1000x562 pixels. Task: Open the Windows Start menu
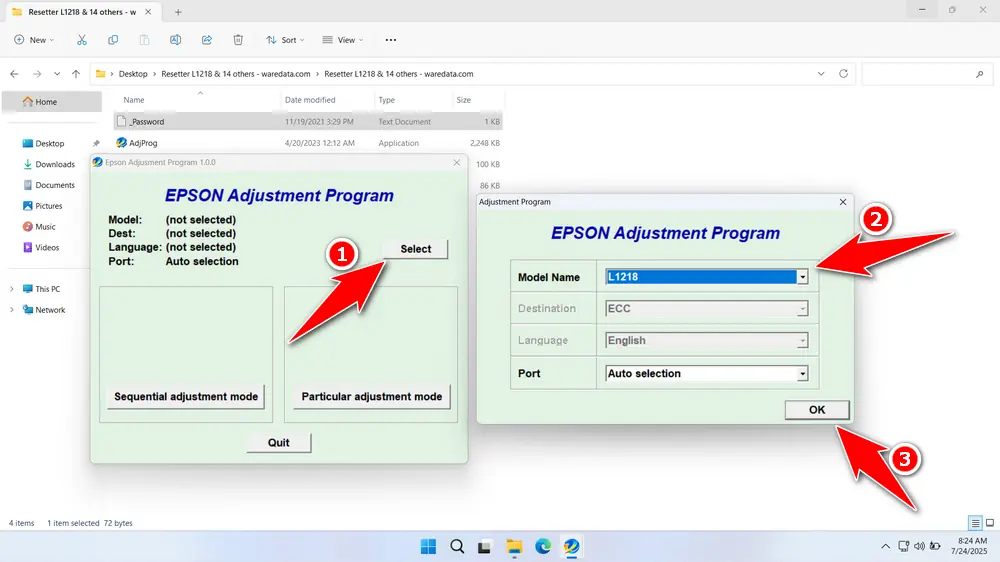click(429, 547)
